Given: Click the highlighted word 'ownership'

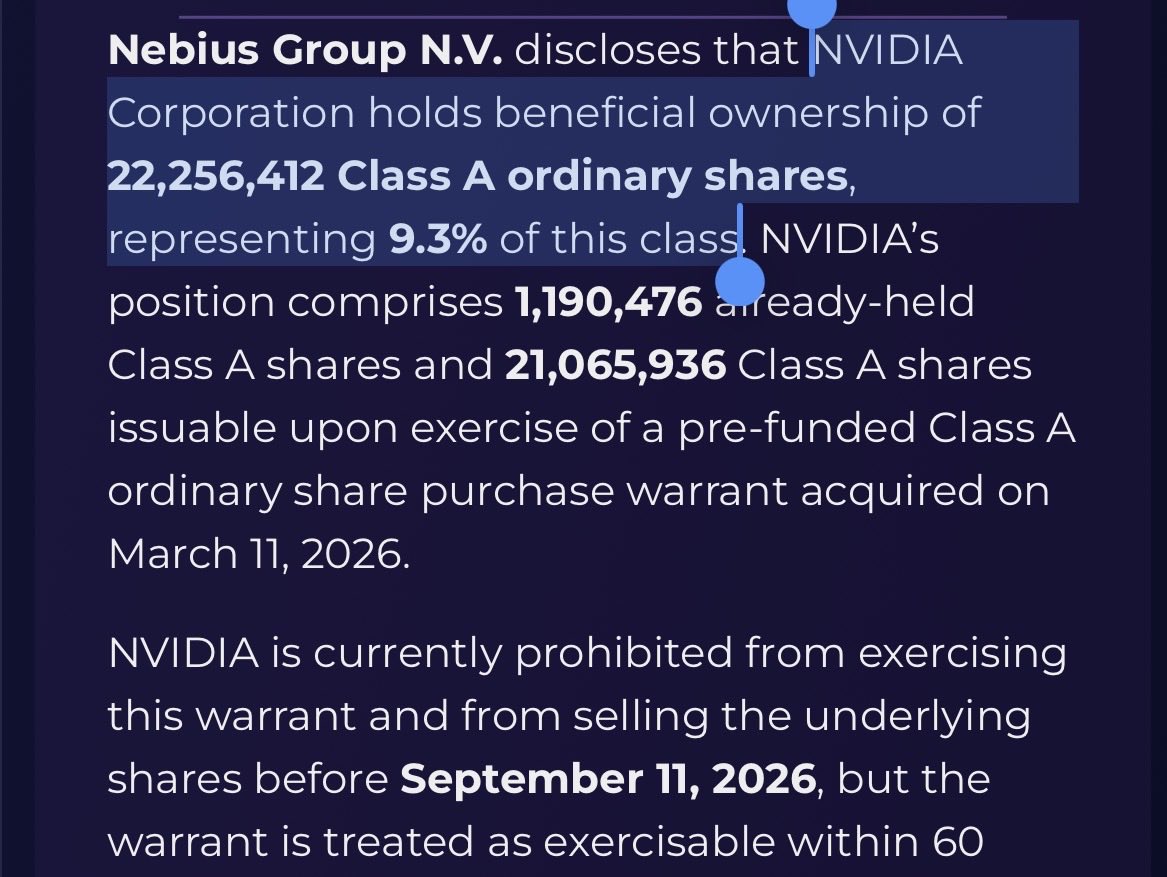Looking at the screenshot, I should pos(818,115).
